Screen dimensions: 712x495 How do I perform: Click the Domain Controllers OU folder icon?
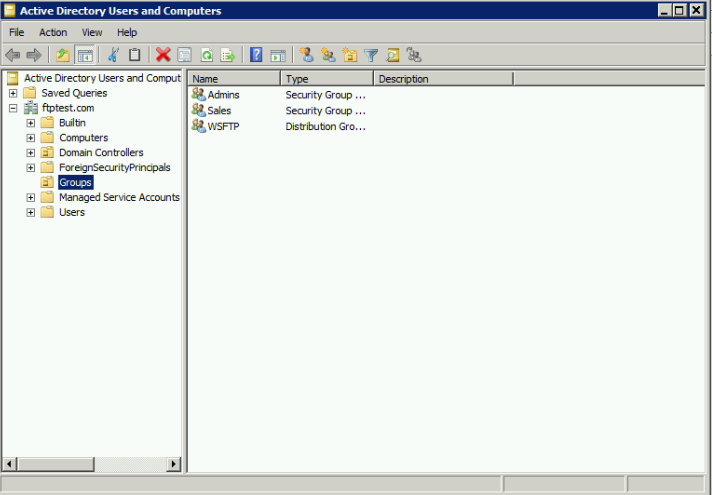click(x=47, y=153)
